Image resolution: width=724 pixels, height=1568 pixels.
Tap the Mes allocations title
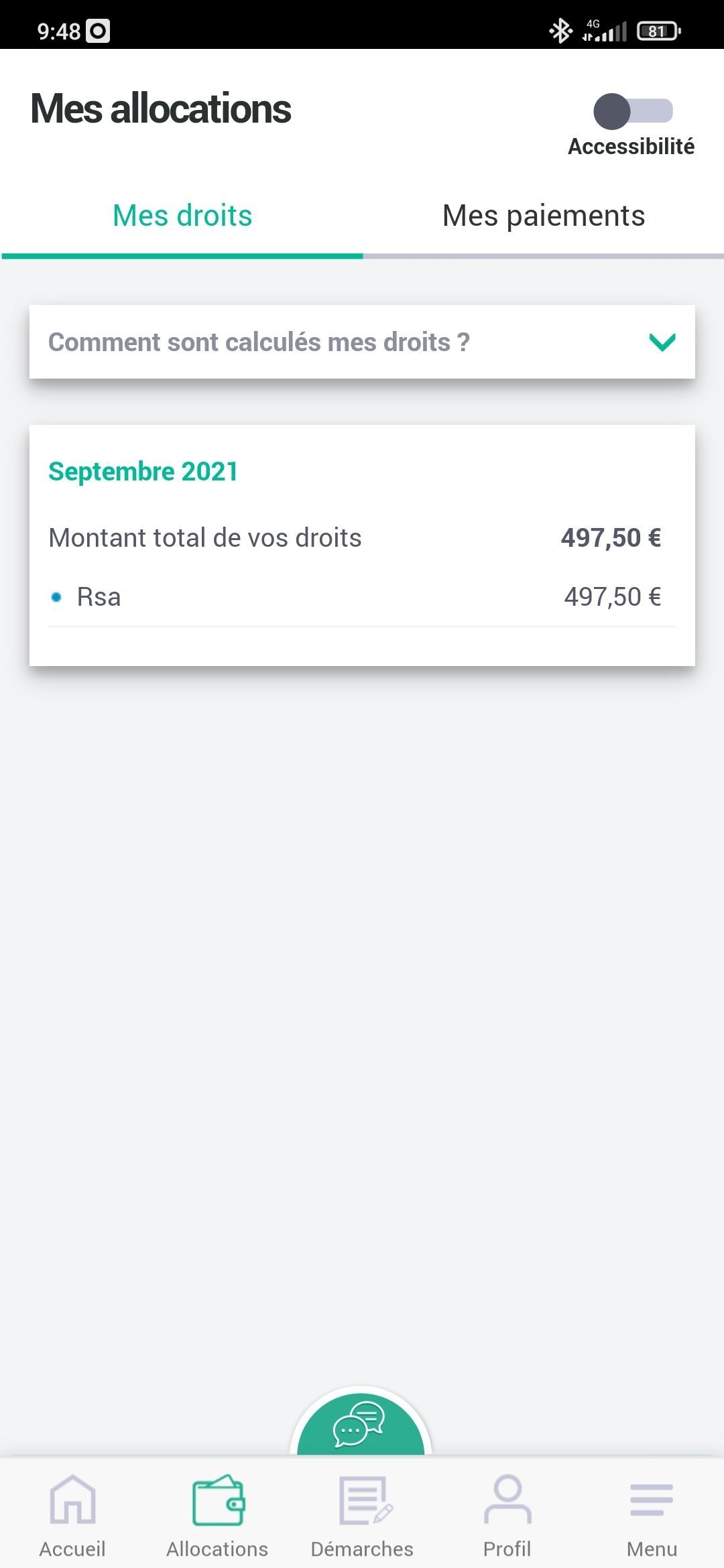[161, 109]
